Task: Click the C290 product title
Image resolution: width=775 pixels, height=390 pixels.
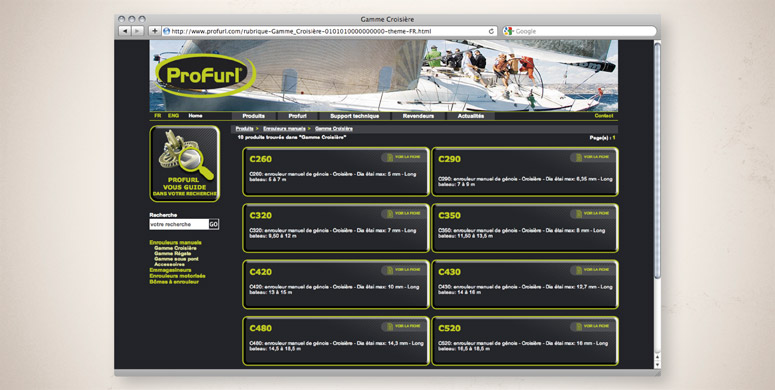Action: click(x=449, y=159)
